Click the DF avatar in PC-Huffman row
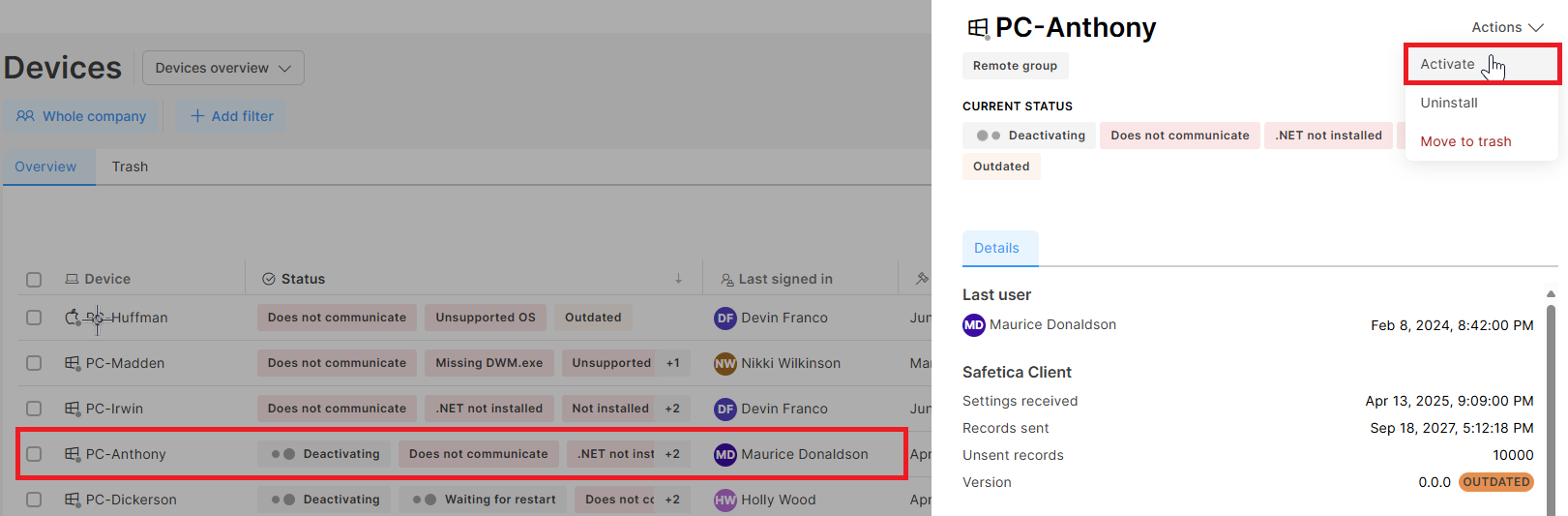The image size is (1568, 516). 725,318
